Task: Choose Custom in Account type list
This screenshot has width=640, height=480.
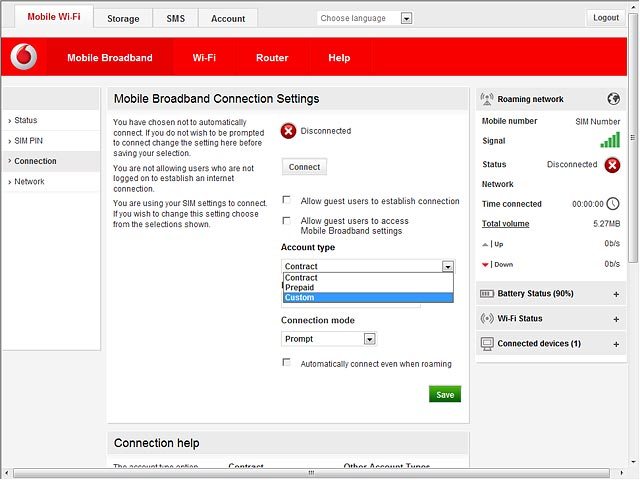Action: [368, 298]
